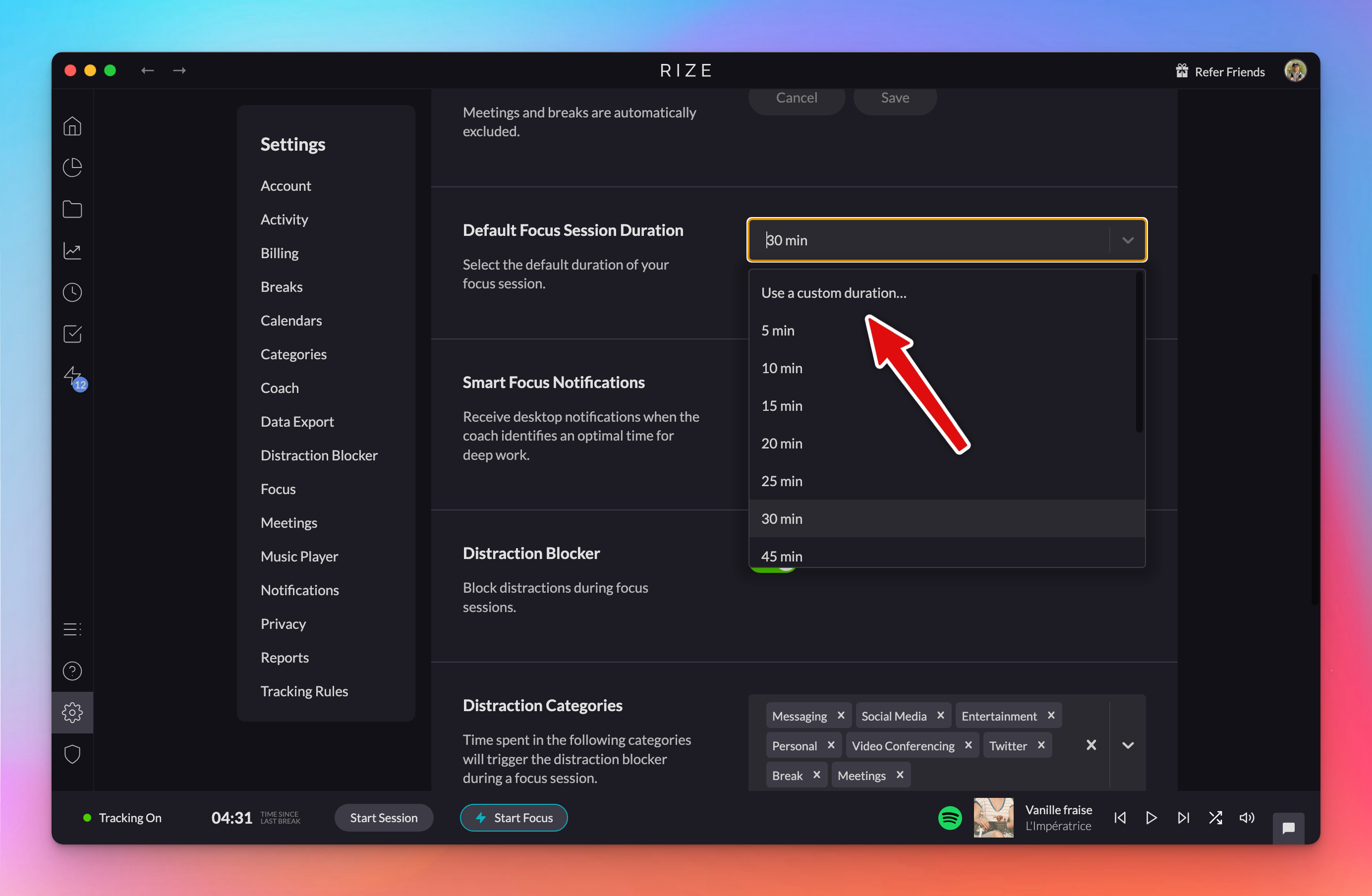1372x896 pixels.
Task: Select 10 min duration
Action: pos(946,368)
